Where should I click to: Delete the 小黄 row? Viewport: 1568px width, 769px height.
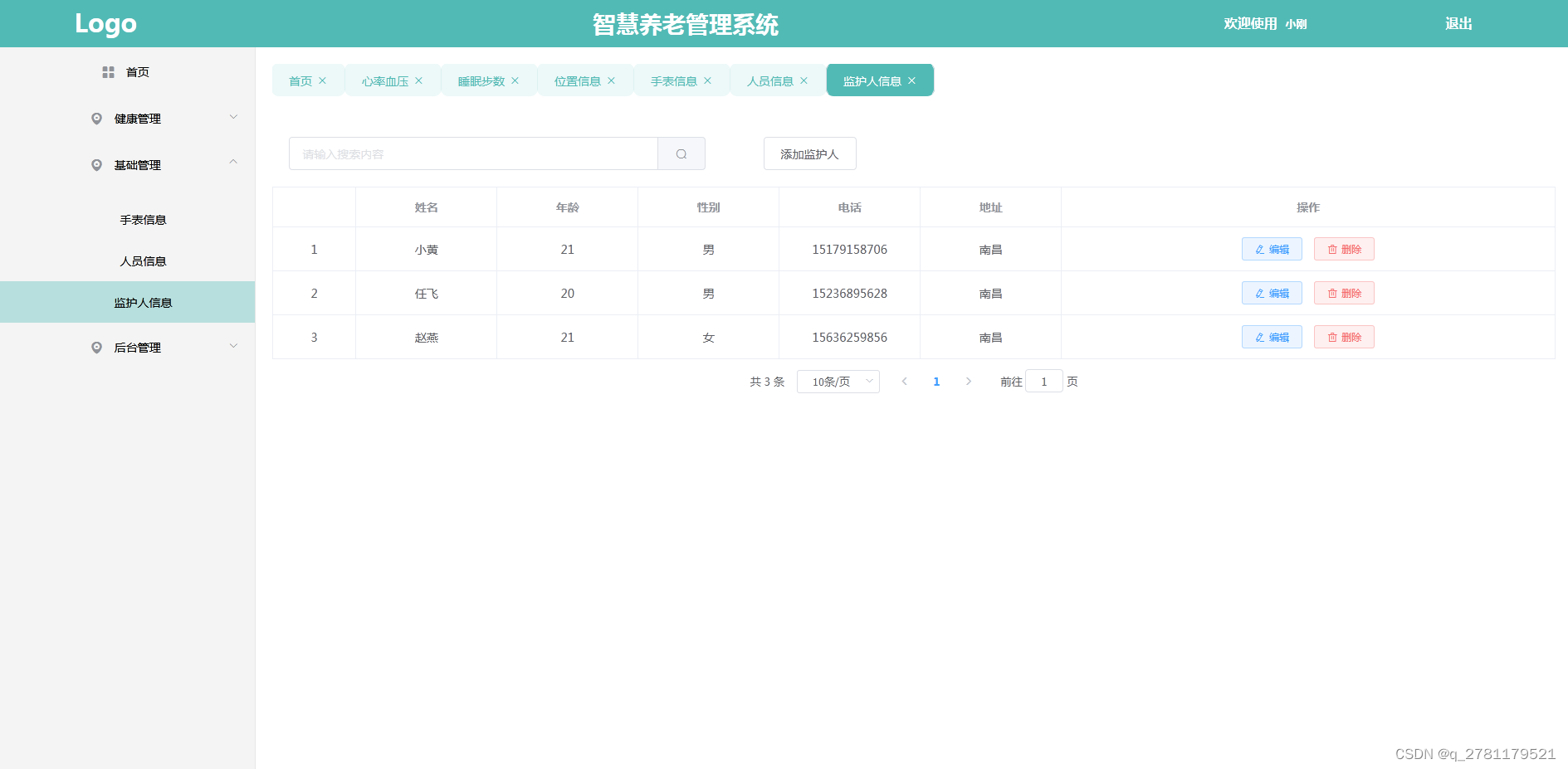pos(1344,249)
